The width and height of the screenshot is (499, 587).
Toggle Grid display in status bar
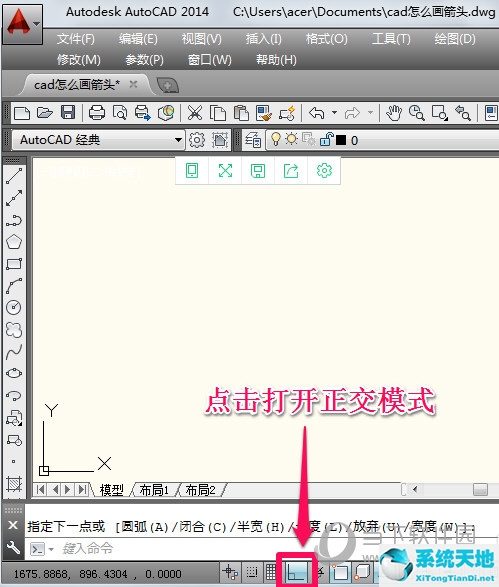(x=271, y=572)
